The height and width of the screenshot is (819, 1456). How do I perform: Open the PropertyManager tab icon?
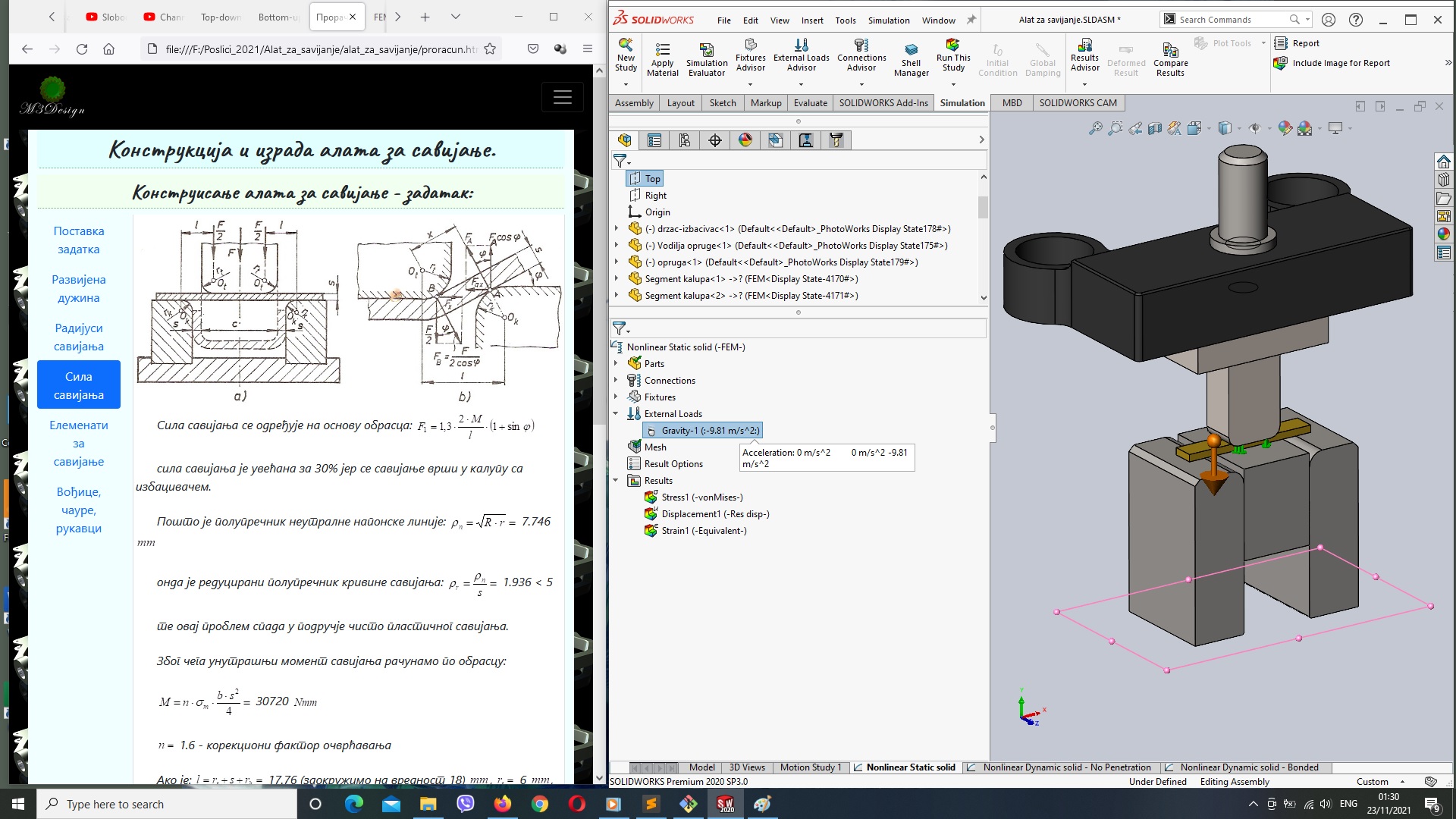(654, 140)
